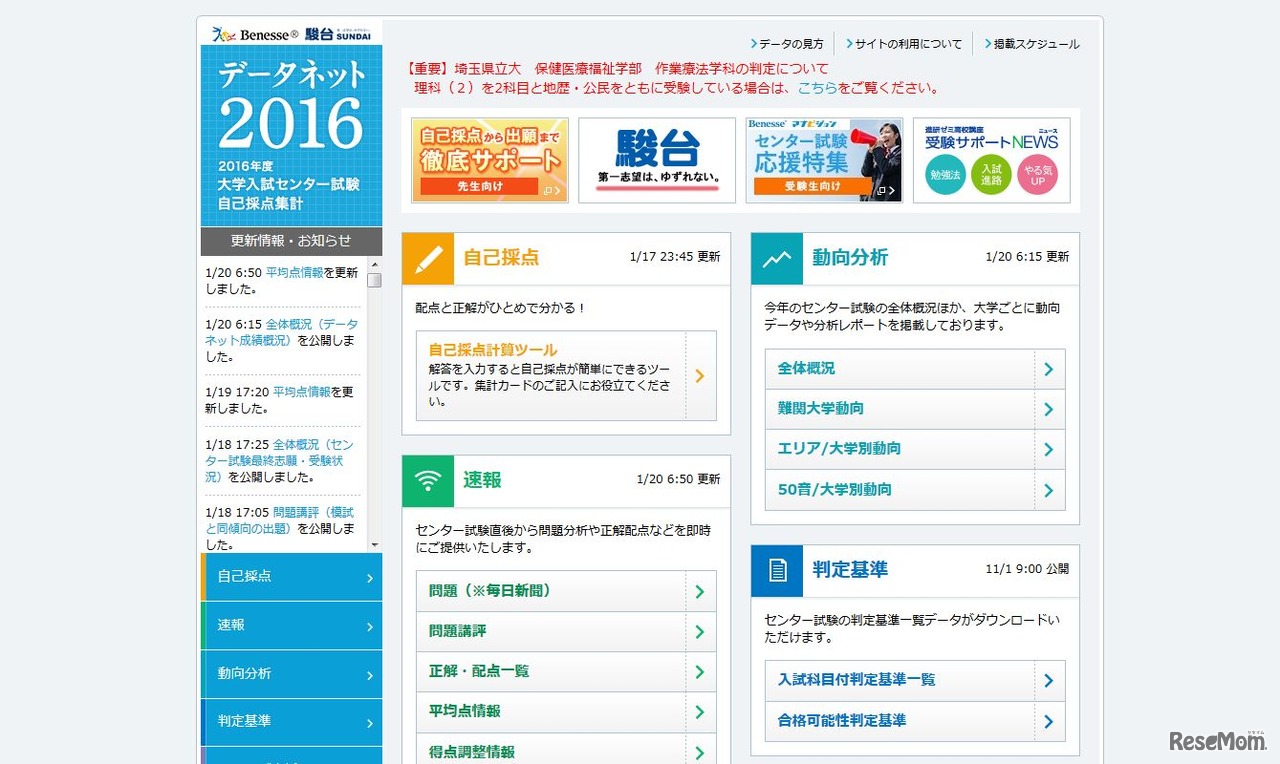Click the arrow on the 難関大学動向 row
1280x764 pixels.
click(1049, 409)
